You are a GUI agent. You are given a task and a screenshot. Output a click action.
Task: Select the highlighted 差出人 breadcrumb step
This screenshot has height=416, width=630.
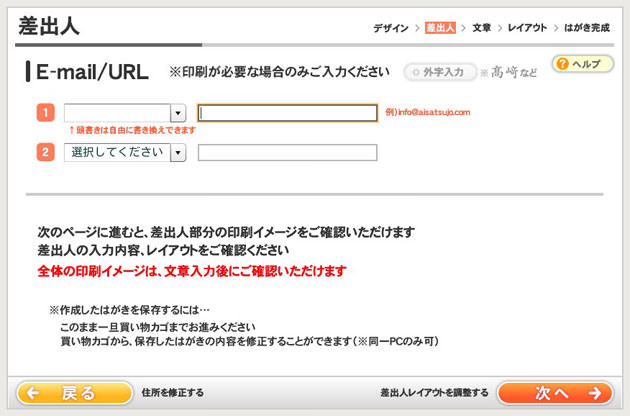pos(440,28)
